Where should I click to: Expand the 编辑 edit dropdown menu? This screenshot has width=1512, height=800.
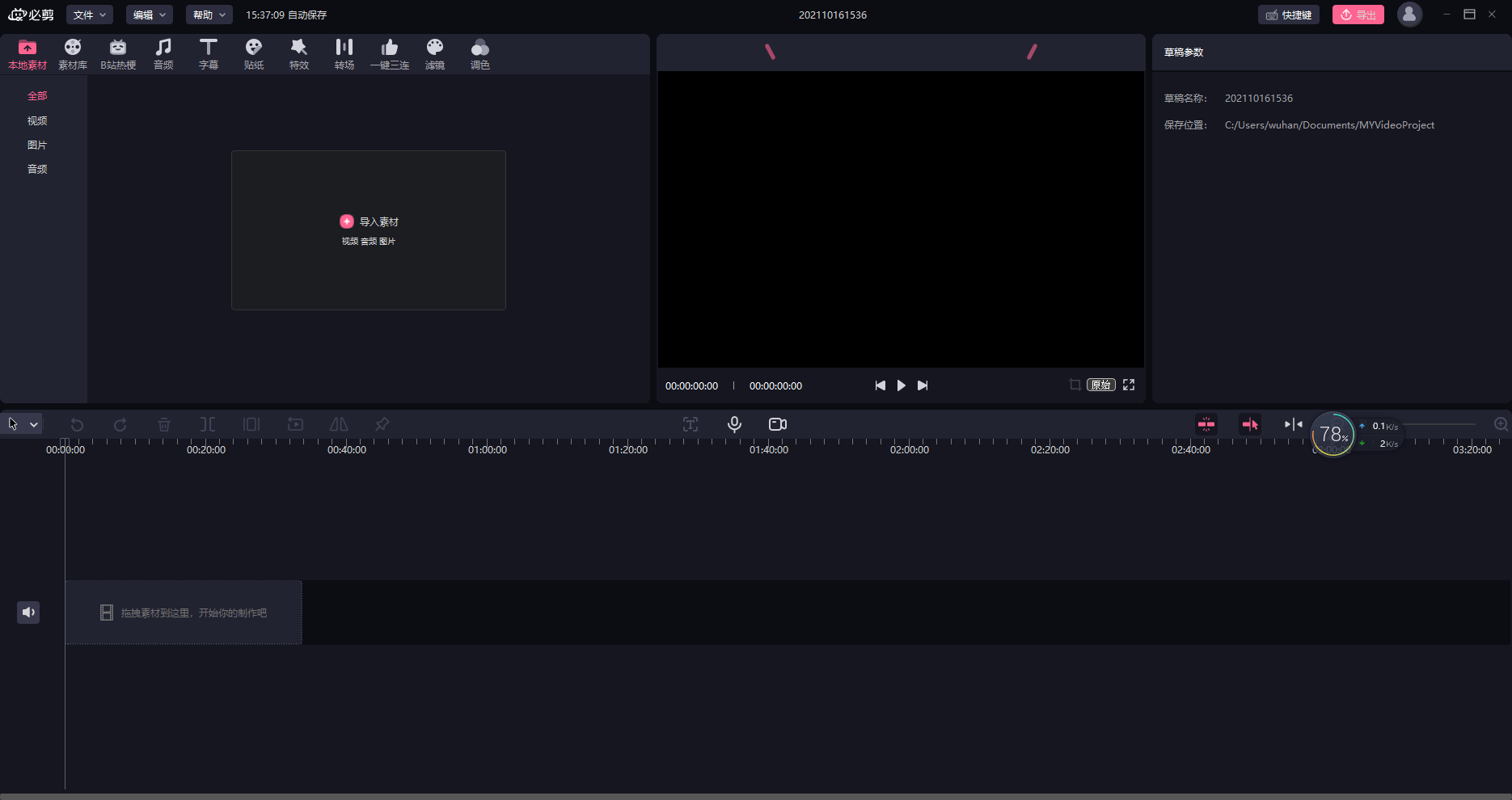pos(150,15)
